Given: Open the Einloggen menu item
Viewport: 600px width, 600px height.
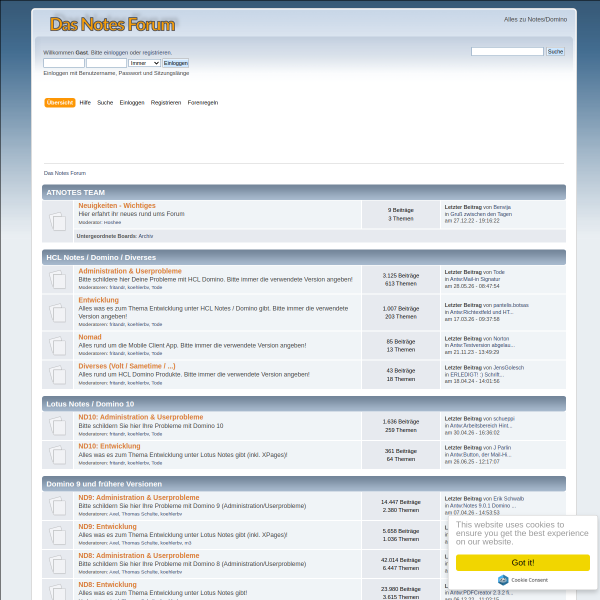Looking at the screenshot, I should tap(132, 103).
